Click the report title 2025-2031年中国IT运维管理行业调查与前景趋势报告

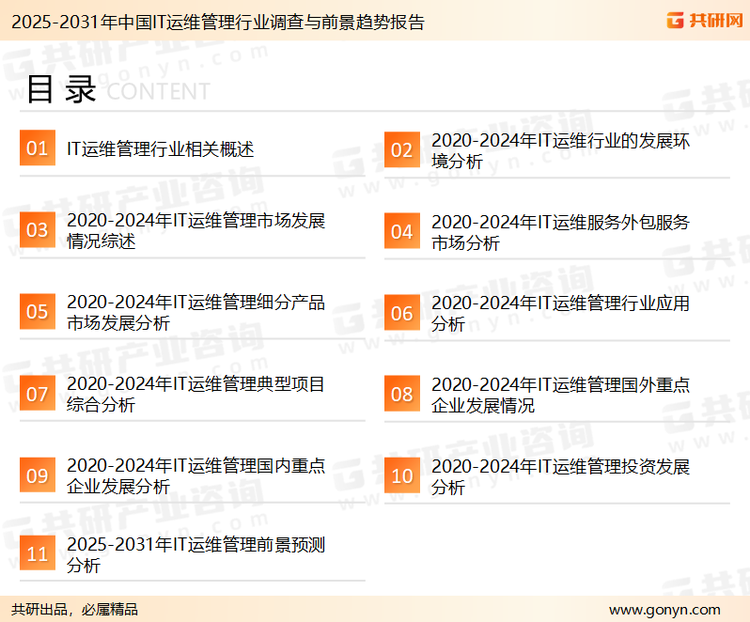point(218,22)
